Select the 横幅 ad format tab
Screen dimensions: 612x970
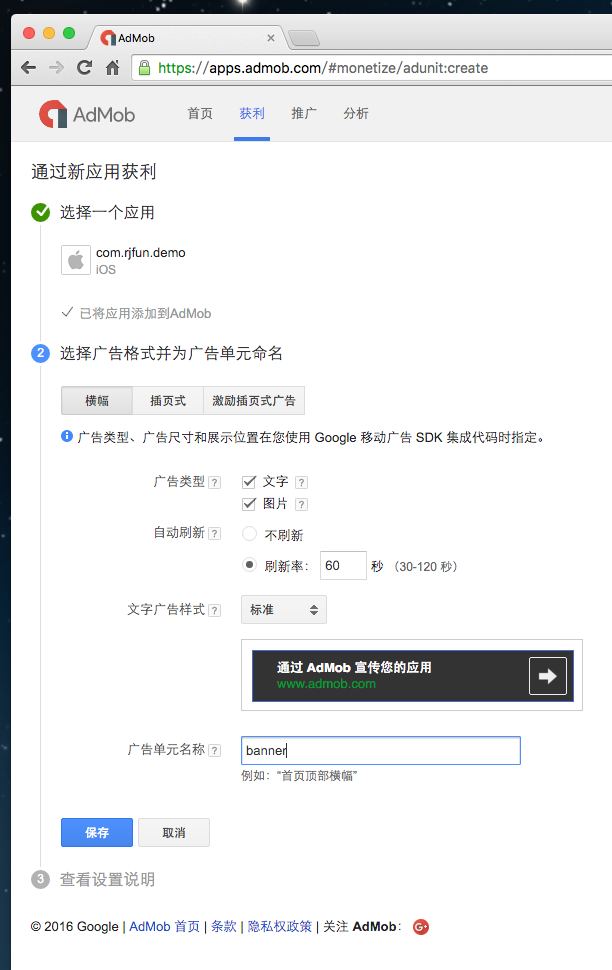coord(97,401)
